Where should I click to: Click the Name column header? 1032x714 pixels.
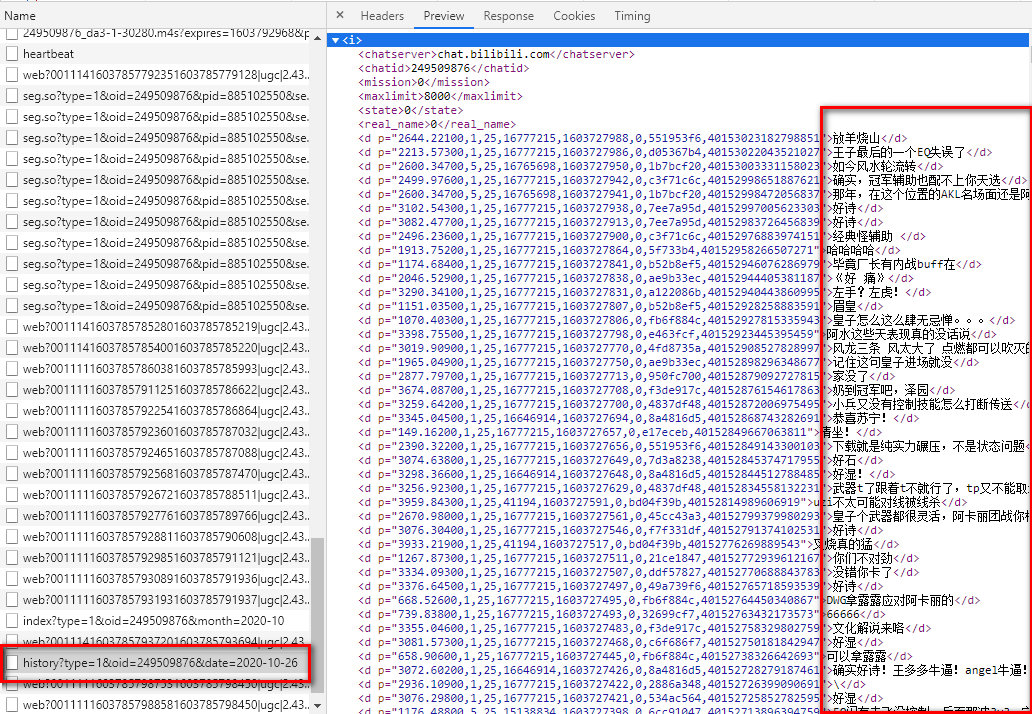point(20,16)
